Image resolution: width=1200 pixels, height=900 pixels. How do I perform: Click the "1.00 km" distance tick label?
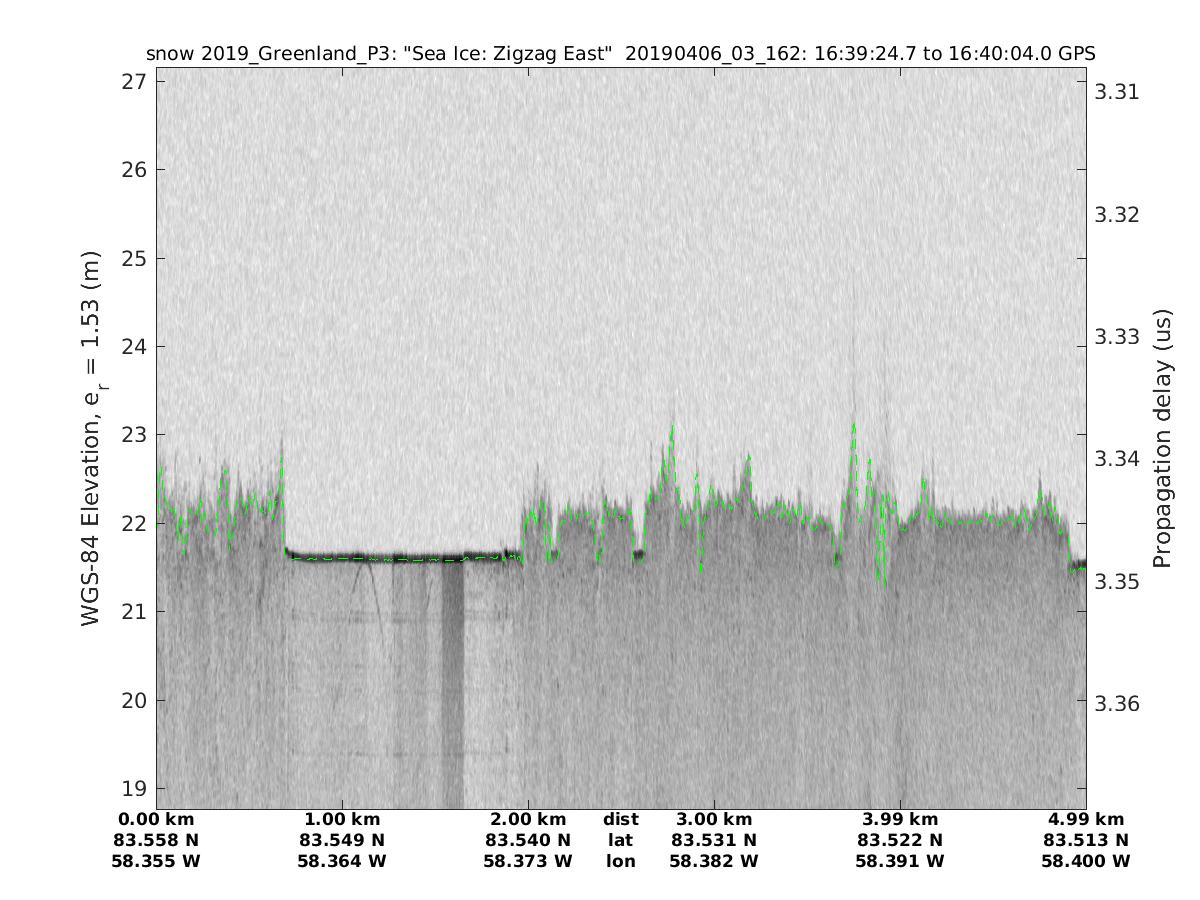tap(342, 820)
